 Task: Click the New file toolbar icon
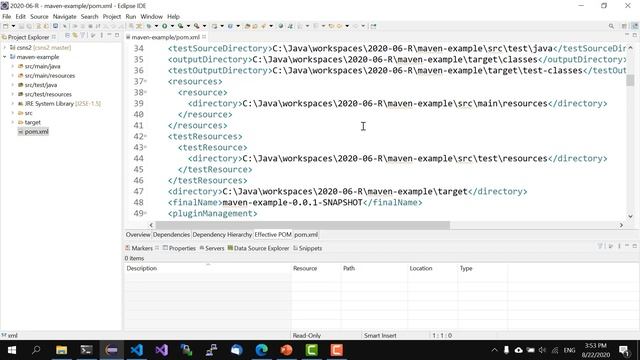click(6, 26)
